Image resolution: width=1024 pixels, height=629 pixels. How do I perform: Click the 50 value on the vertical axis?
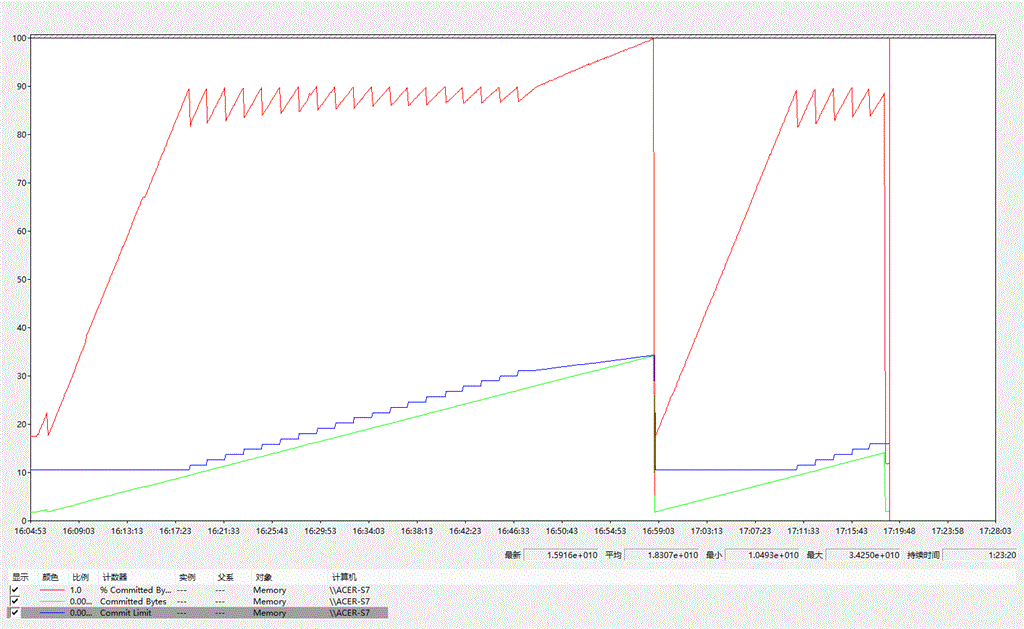(22, 280)
